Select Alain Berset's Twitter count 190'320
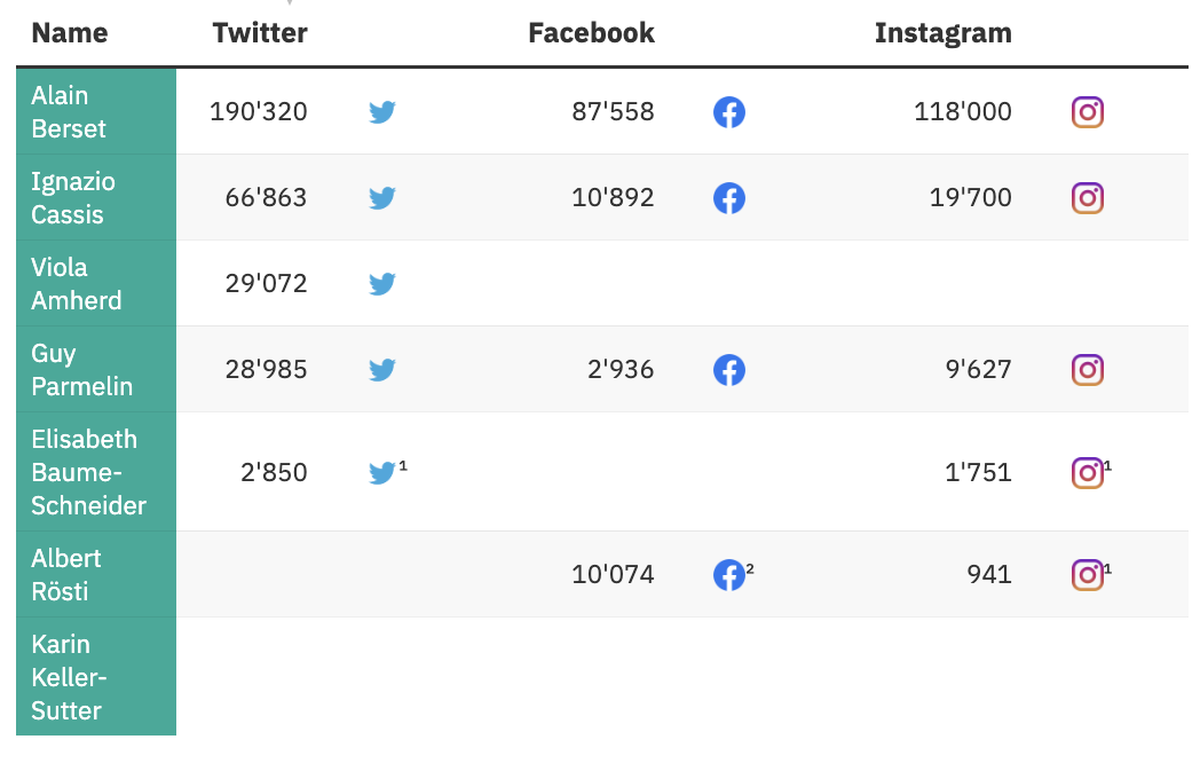Screen dimensions: 1200x763 (x=259, y=112)
